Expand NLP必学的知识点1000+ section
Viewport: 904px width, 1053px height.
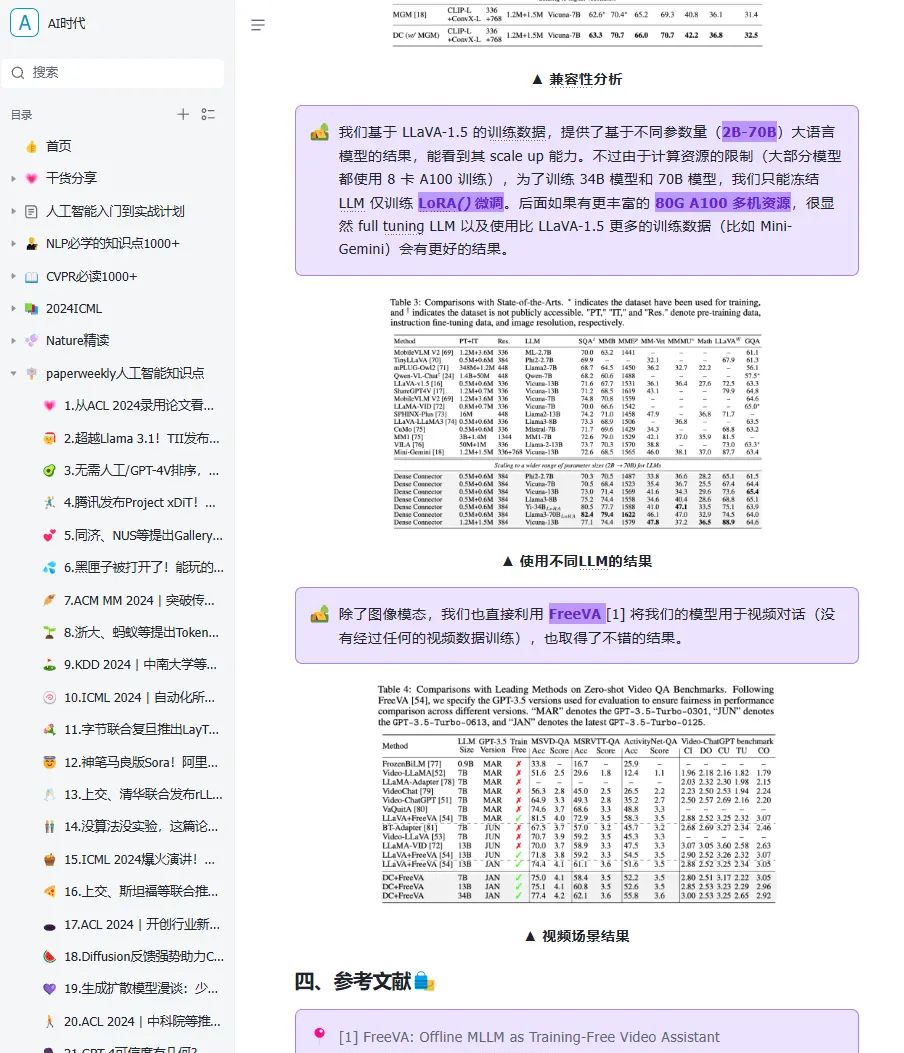point(14,244)
